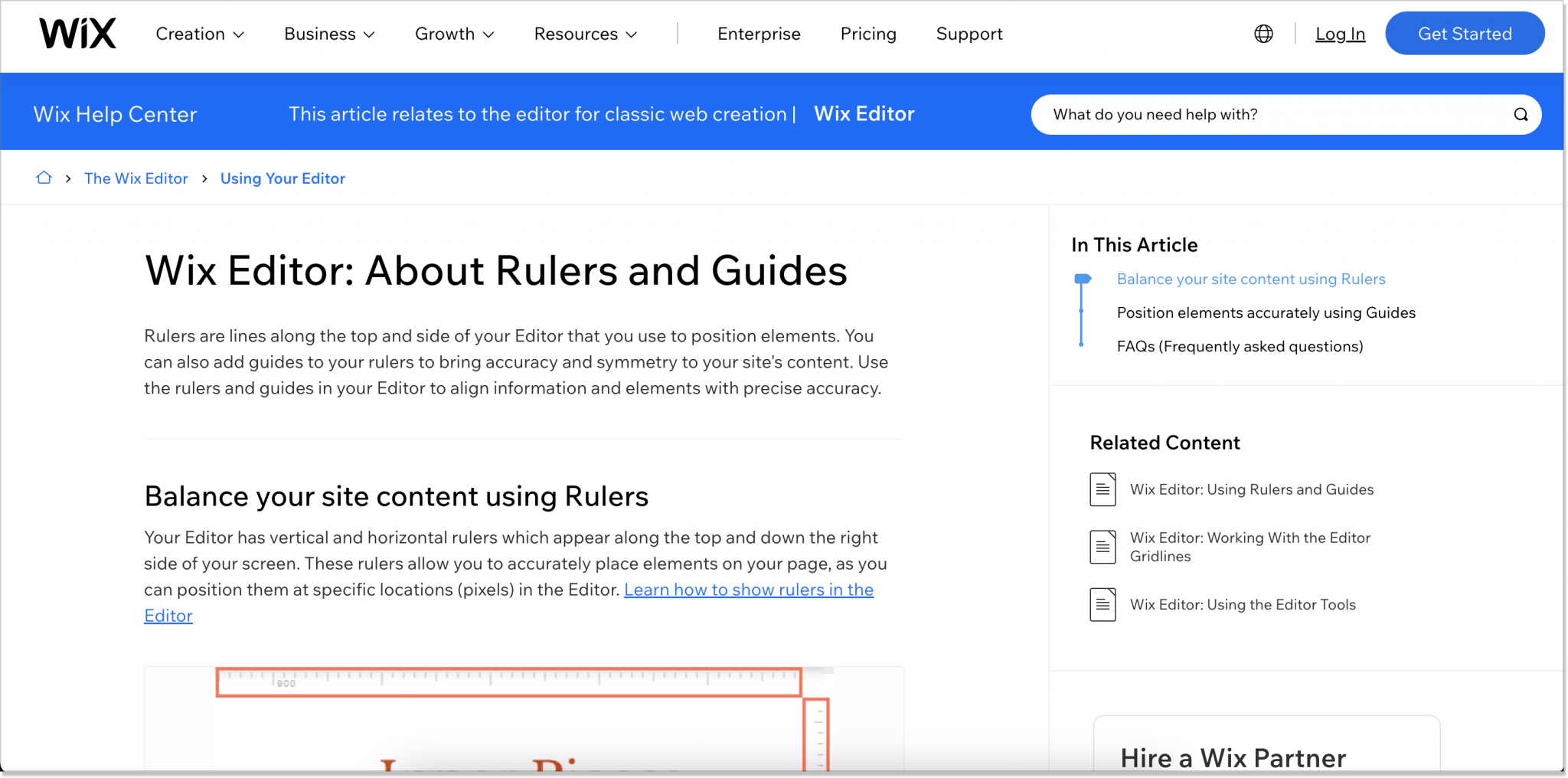This screenshot has width=1568, height=778.
Task: Click the Log In link
Action: [1341, 34]
